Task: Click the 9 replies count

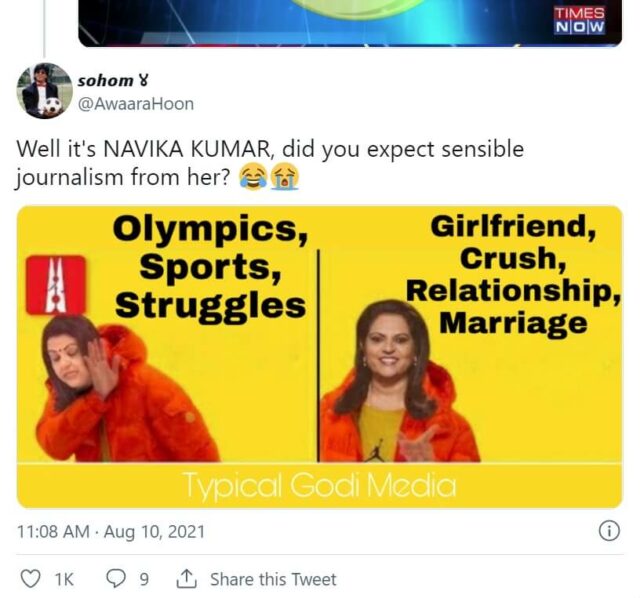Action: [144, 579]
